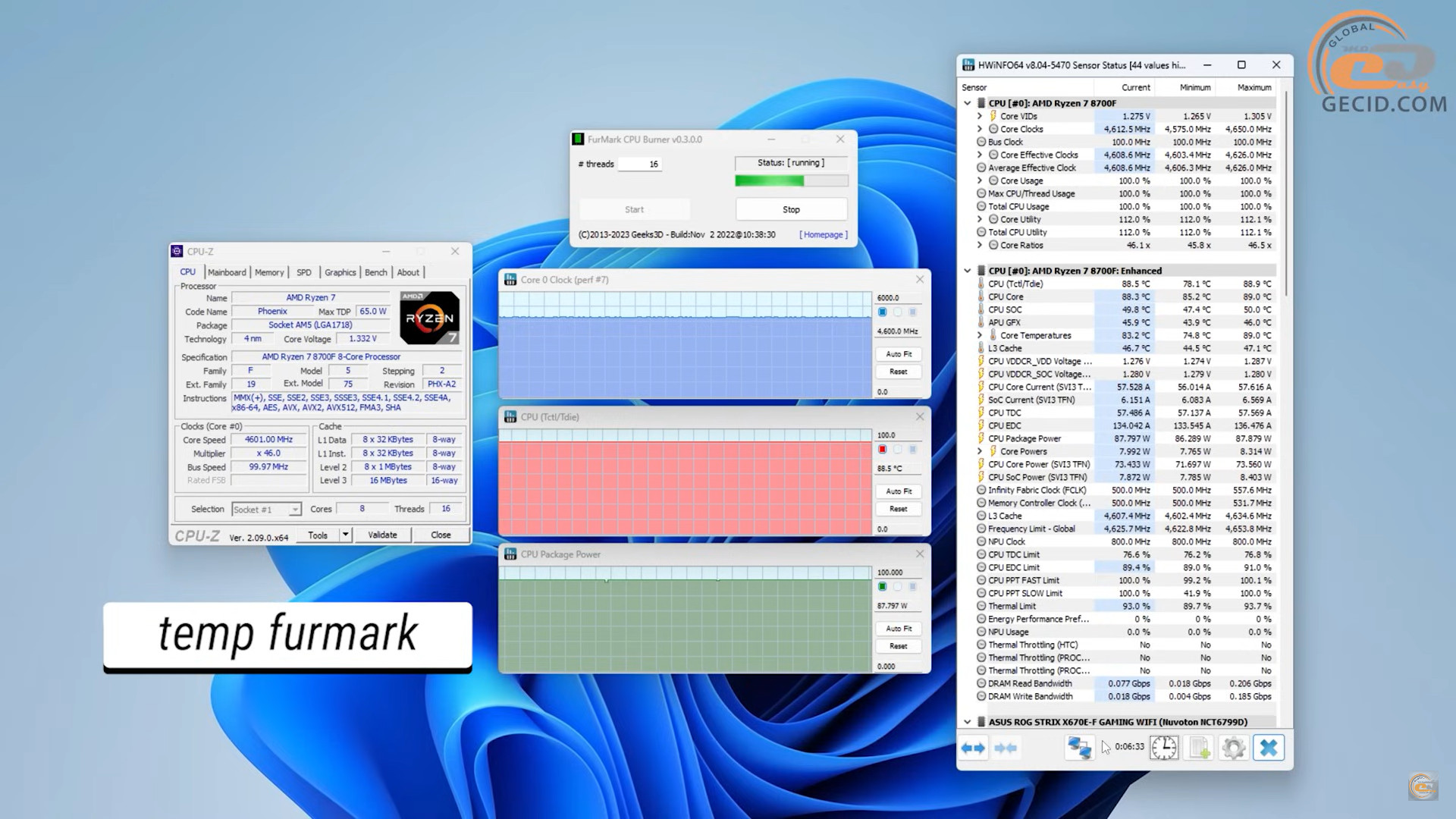Click the ASUS ROG STRIX board chip icon

[x=981, y=722]
